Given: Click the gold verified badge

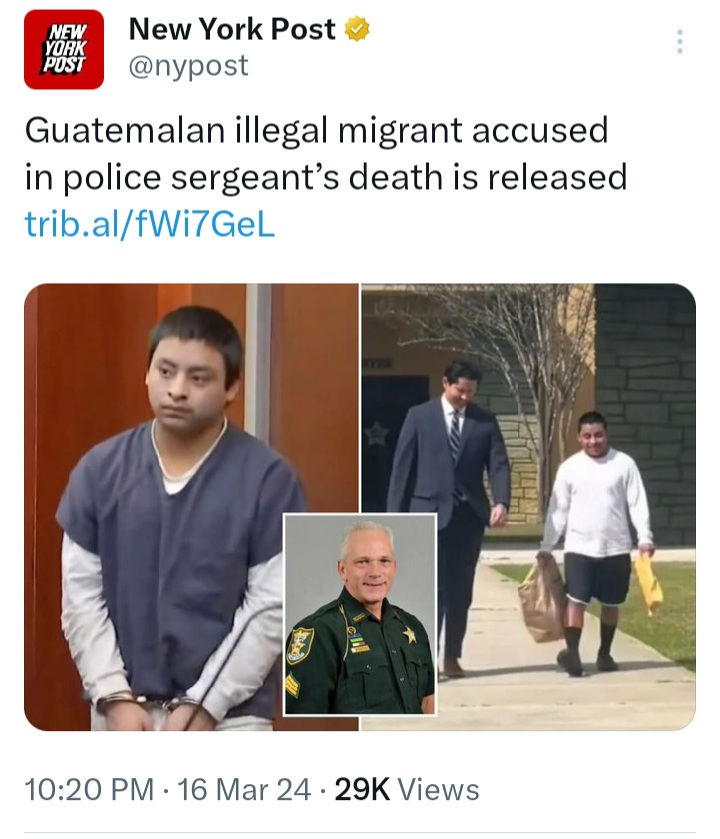Looking at the screenshot, I should [357, 29].
